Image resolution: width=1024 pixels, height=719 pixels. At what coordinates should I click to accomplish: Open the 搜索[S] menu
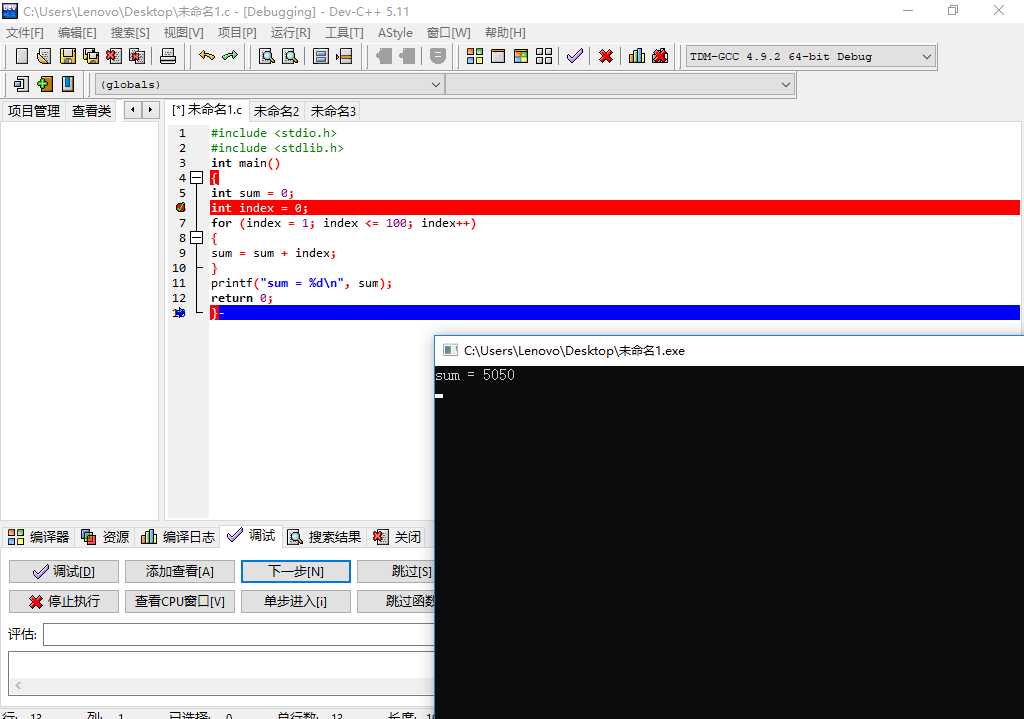(130, 33)
